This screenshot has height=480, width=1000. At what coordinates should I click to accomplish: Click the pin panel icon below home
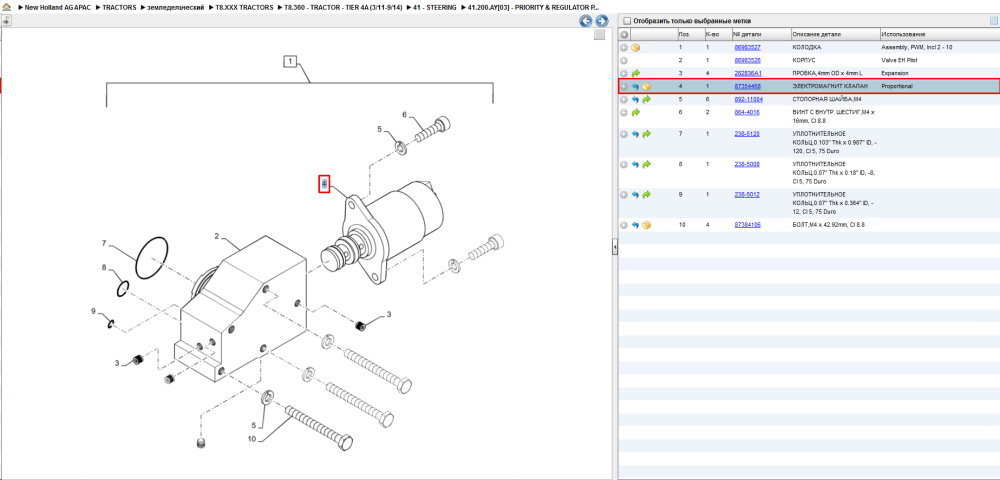click(6, 20)
